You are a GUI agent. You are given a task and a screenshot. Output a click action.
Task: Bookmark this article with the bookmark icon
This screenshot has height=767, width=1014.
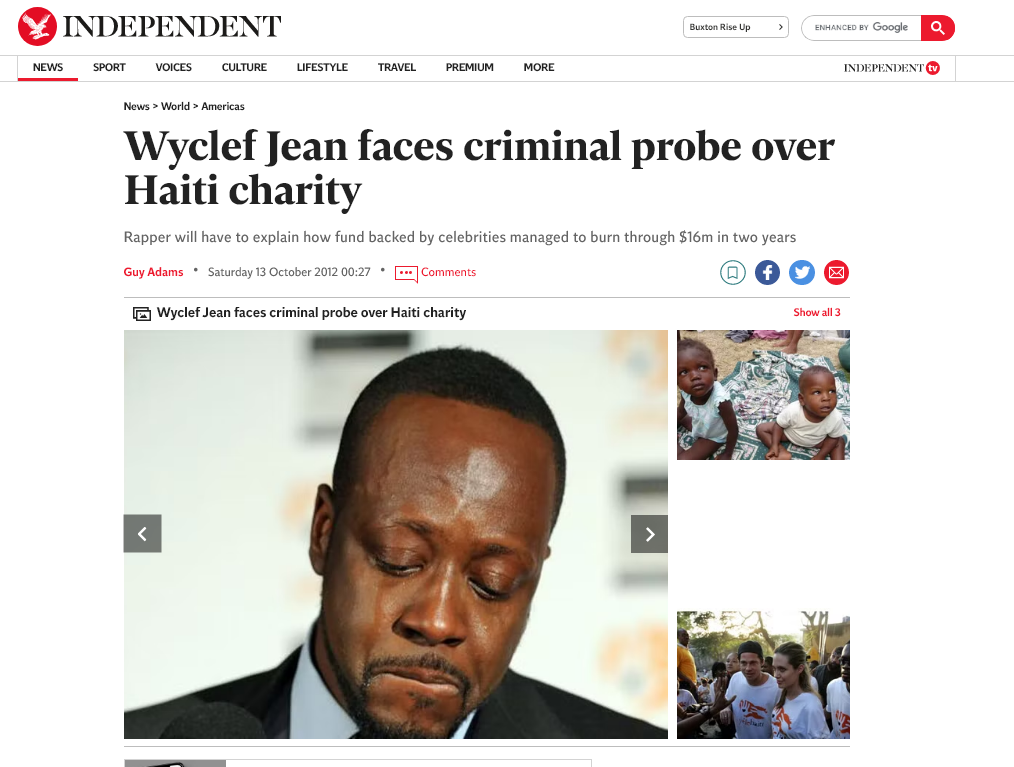click(733, 272)
